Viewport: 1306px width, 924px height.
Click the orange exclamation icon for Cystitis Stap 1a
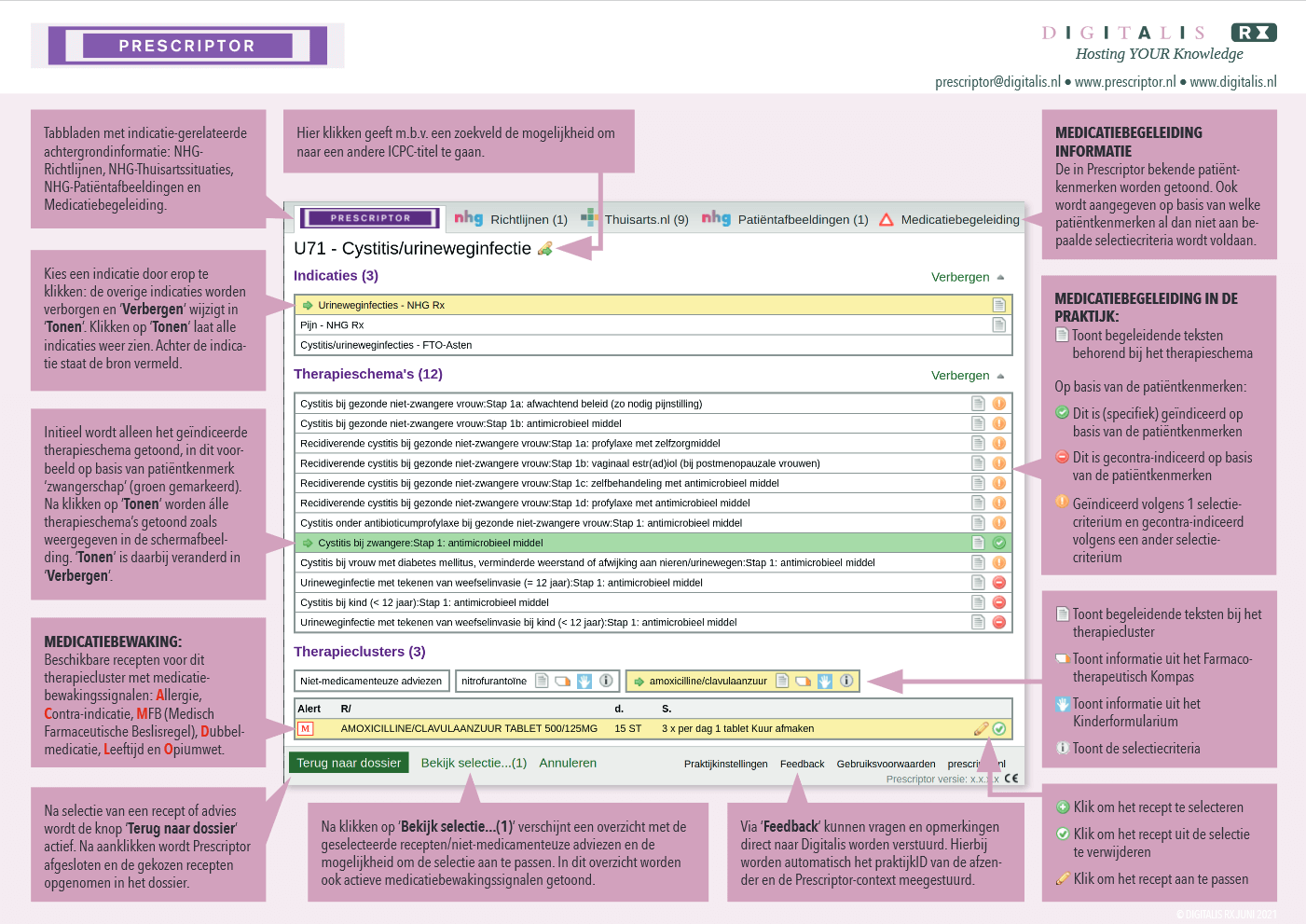click(998, 404)
